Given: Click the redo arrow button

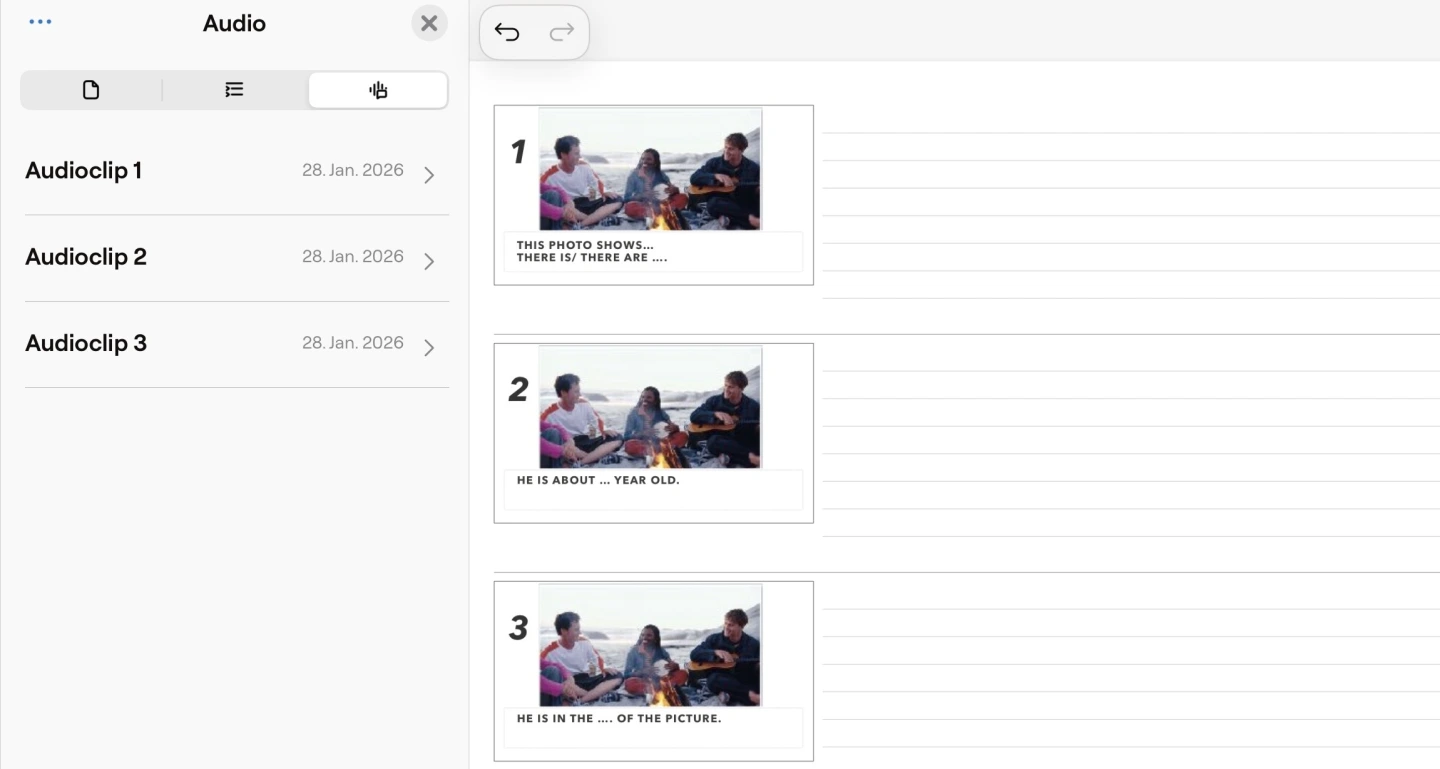Looking at the screenshot, I should click(x=562, y=33).
